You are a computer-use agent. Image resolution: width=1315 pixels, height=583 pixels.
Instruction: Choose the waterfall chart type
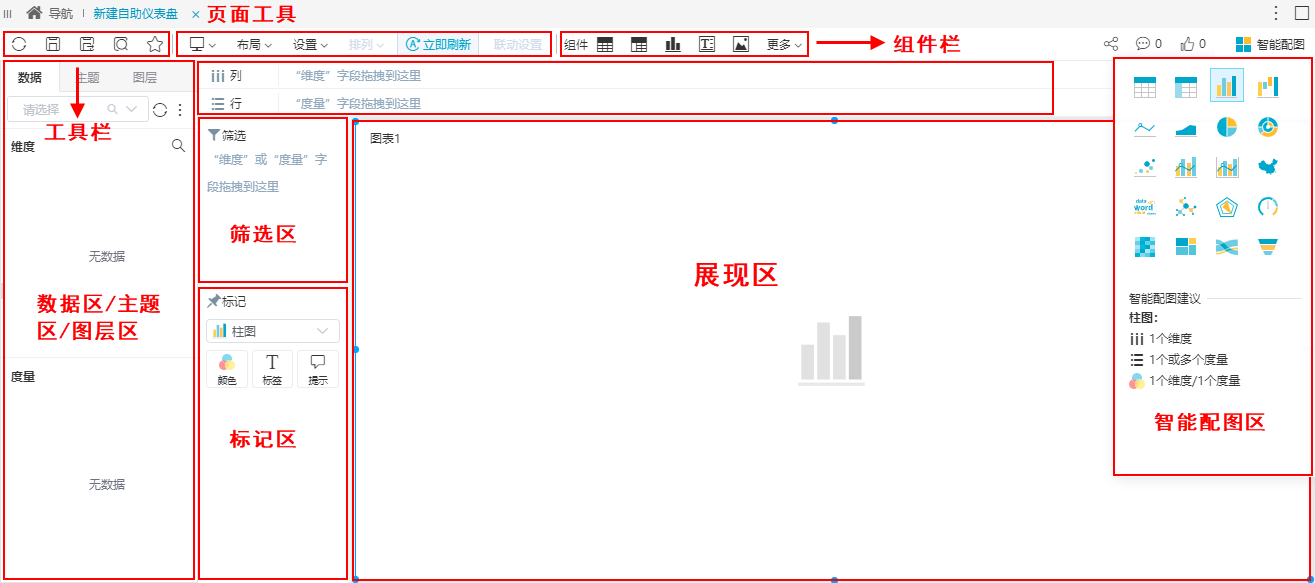pyautogui.click(x=1268, y=87)
